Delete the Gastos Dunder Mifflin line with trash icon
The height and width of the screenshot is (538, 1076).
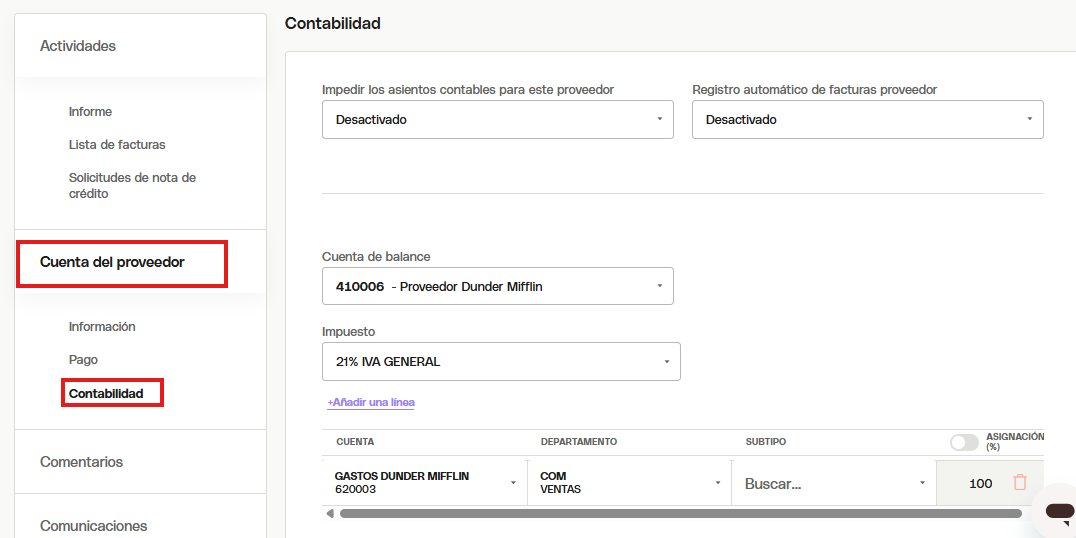(1020, 483)
